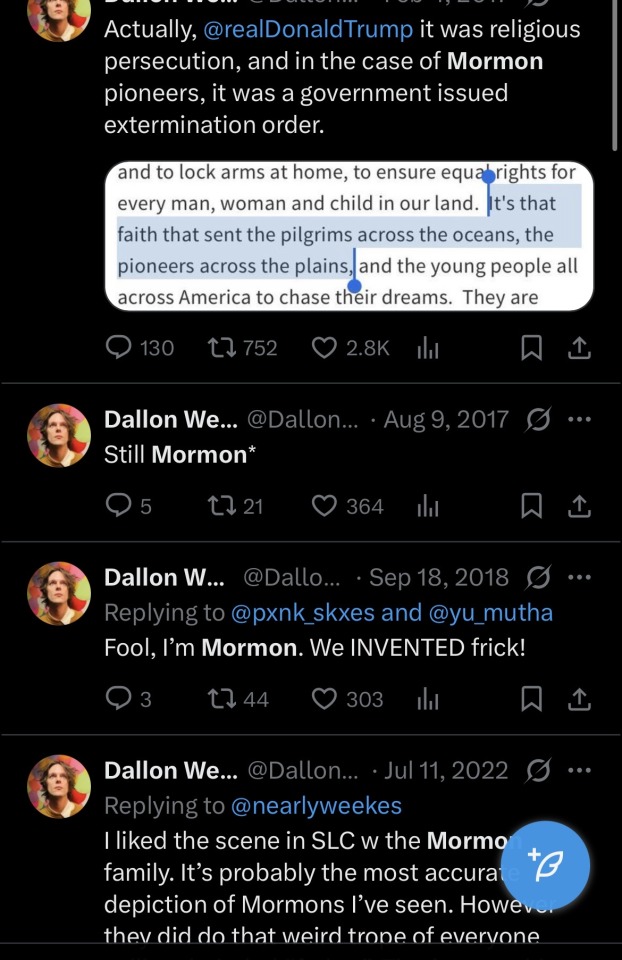Open the @realDonaldTrump mention link

click(x=308, y=30)
